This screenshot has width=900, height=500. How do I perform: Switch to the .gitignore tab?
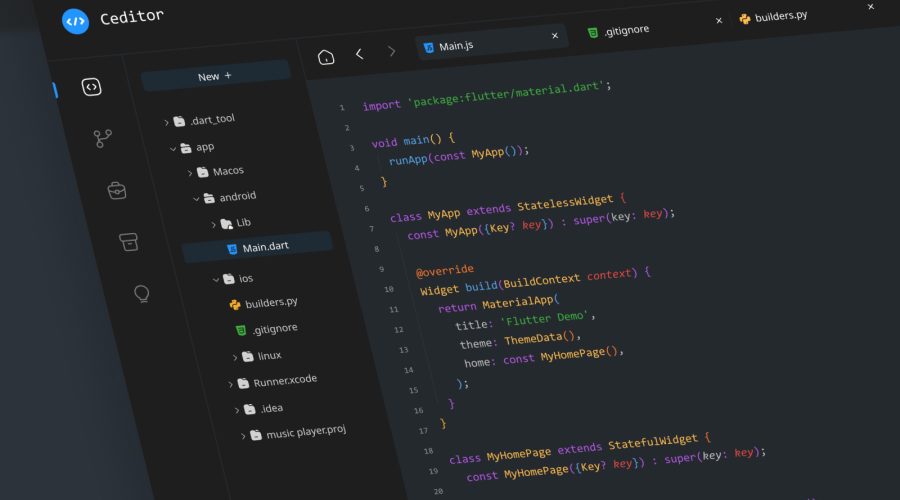pyautogui.click(x=626, y=30)
